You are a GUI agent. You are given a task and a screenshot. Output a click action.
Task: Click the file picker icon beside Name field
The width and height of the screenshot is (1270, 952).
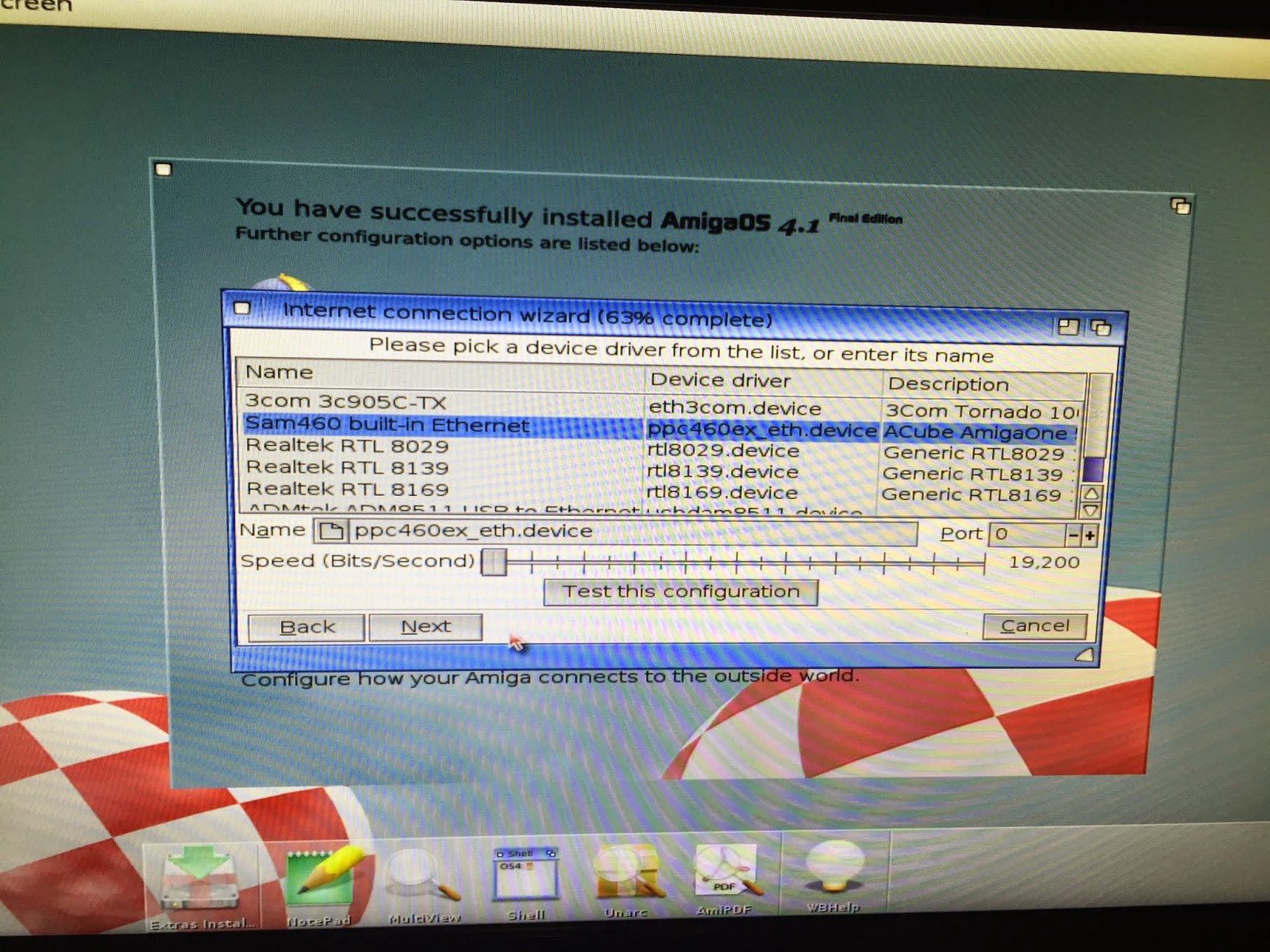[x=331, y=531]
